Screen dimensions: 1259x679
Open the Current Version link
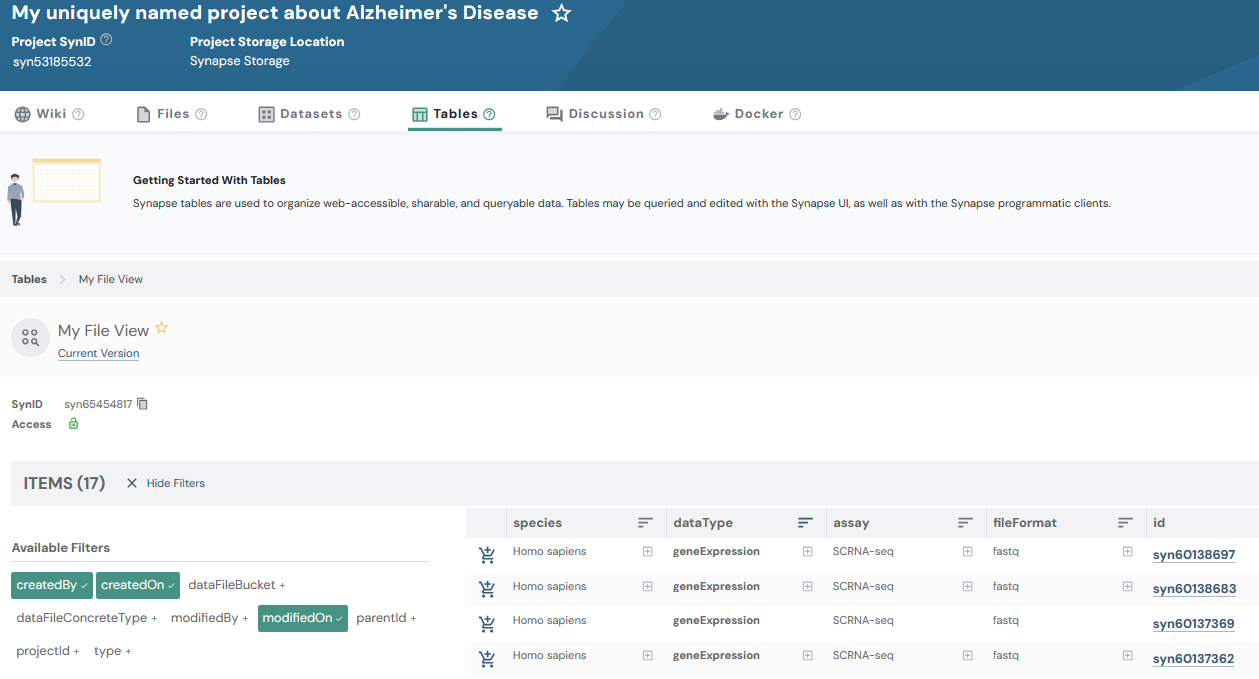[x=98, y=354]
